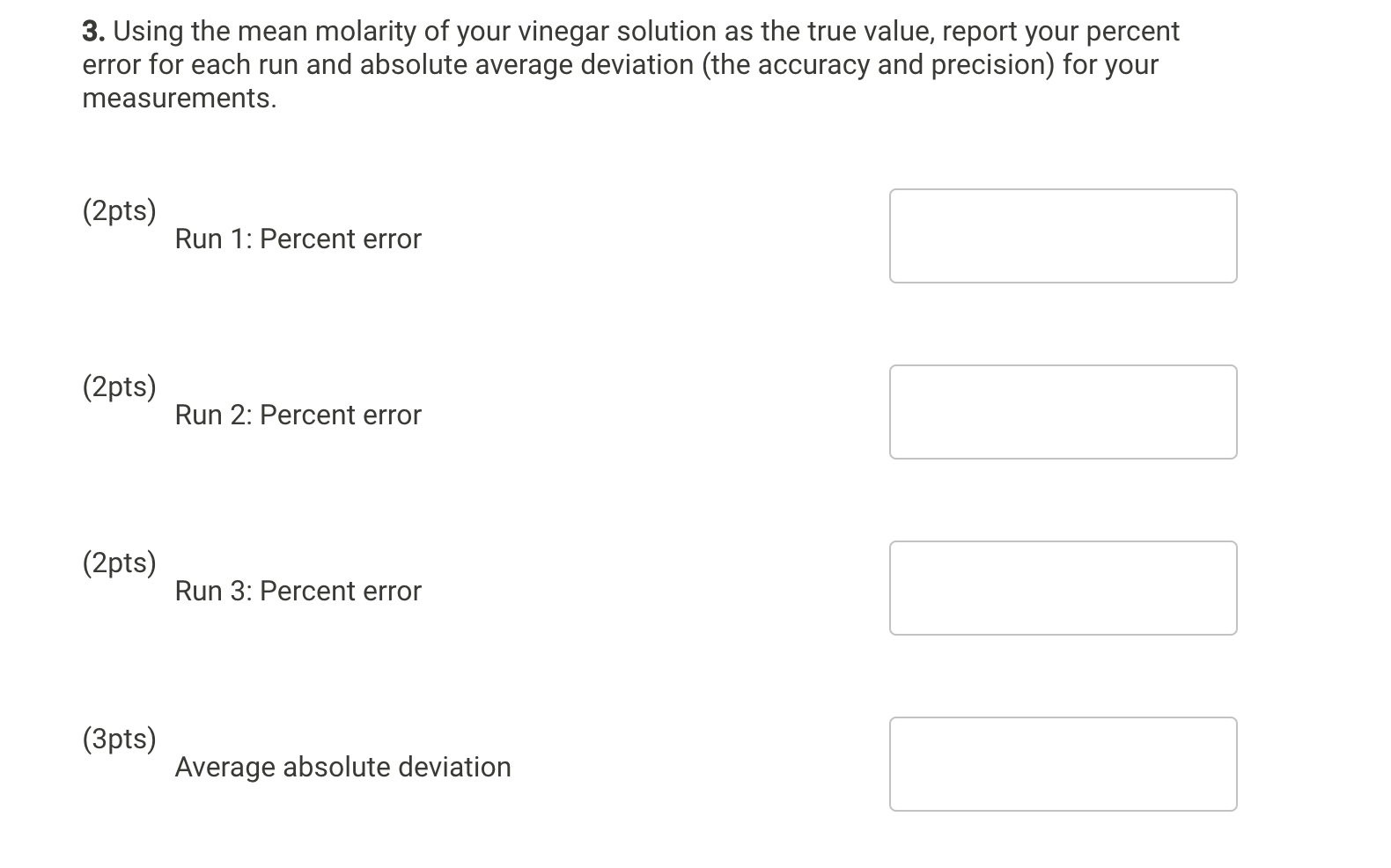Click the (2pts) label for Run 1
Viewport: 1391px width, 868px height.
[120, 211]
